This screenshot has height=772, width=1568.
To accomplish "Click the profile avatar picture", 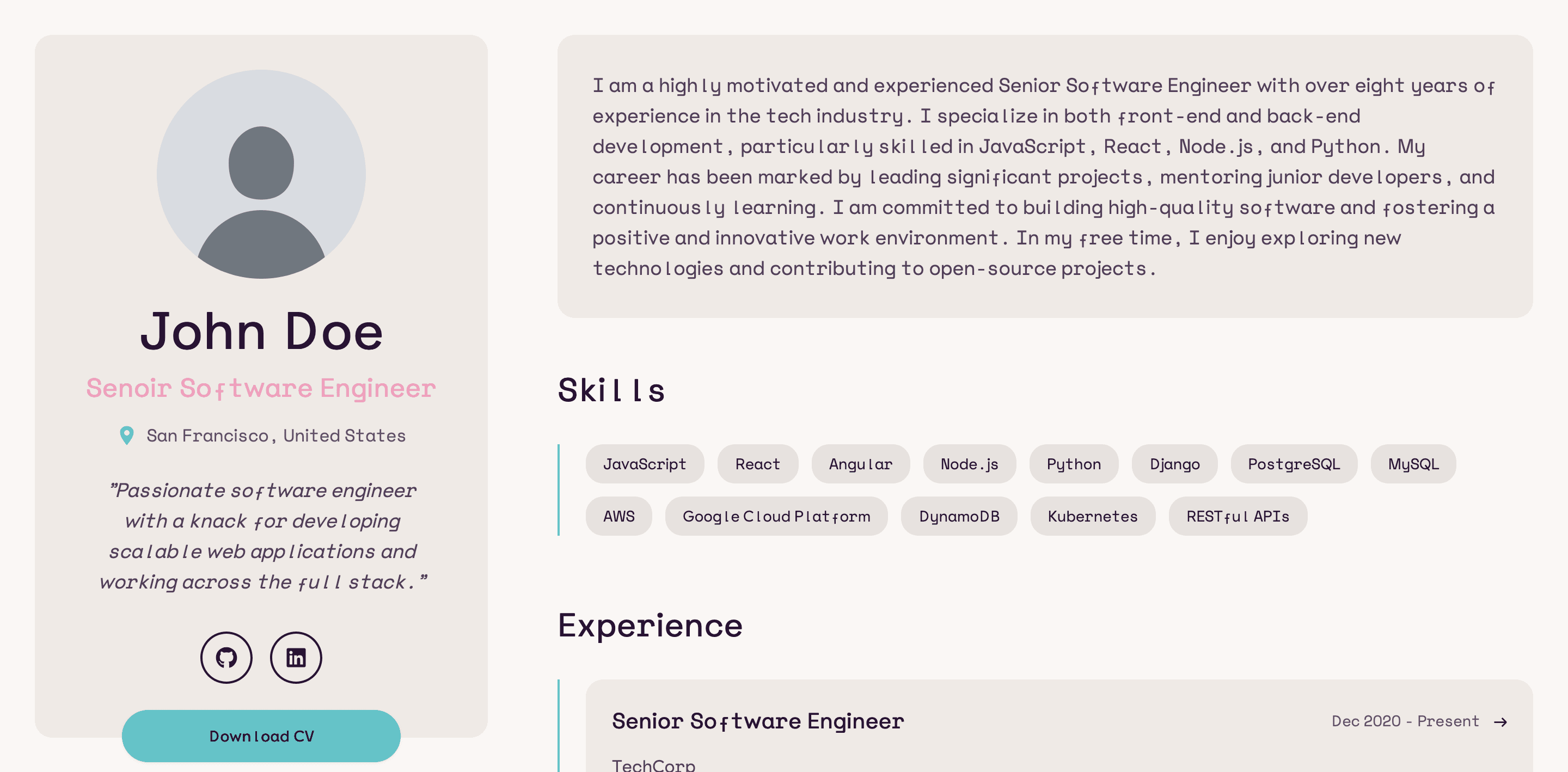I will click(261, 174).
